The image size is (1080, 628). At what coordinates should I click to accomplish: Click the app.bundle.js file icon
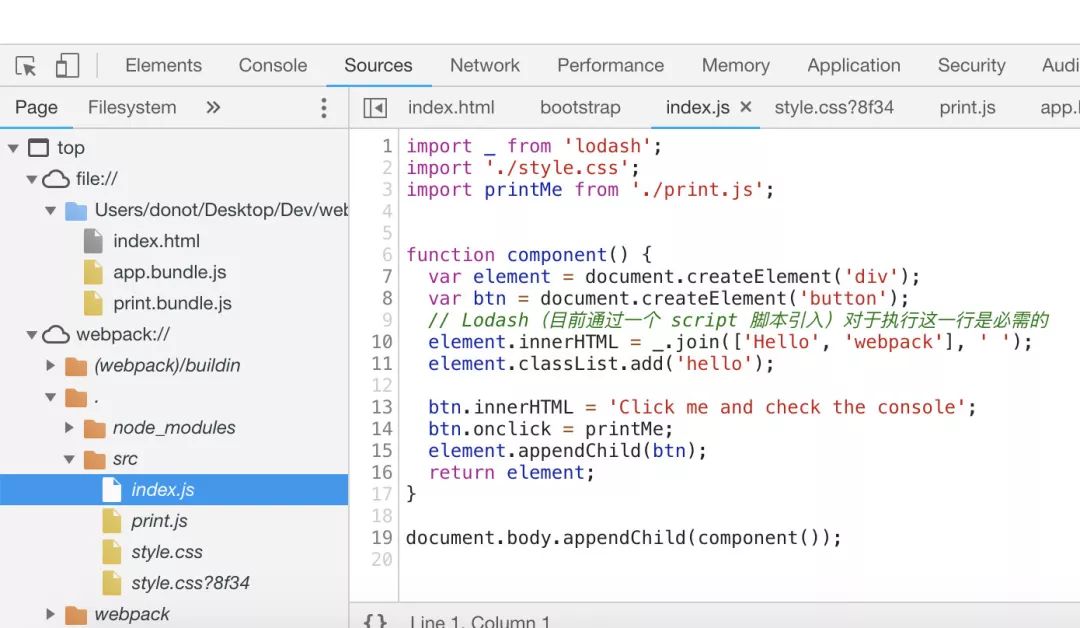[x=93, y=272]
